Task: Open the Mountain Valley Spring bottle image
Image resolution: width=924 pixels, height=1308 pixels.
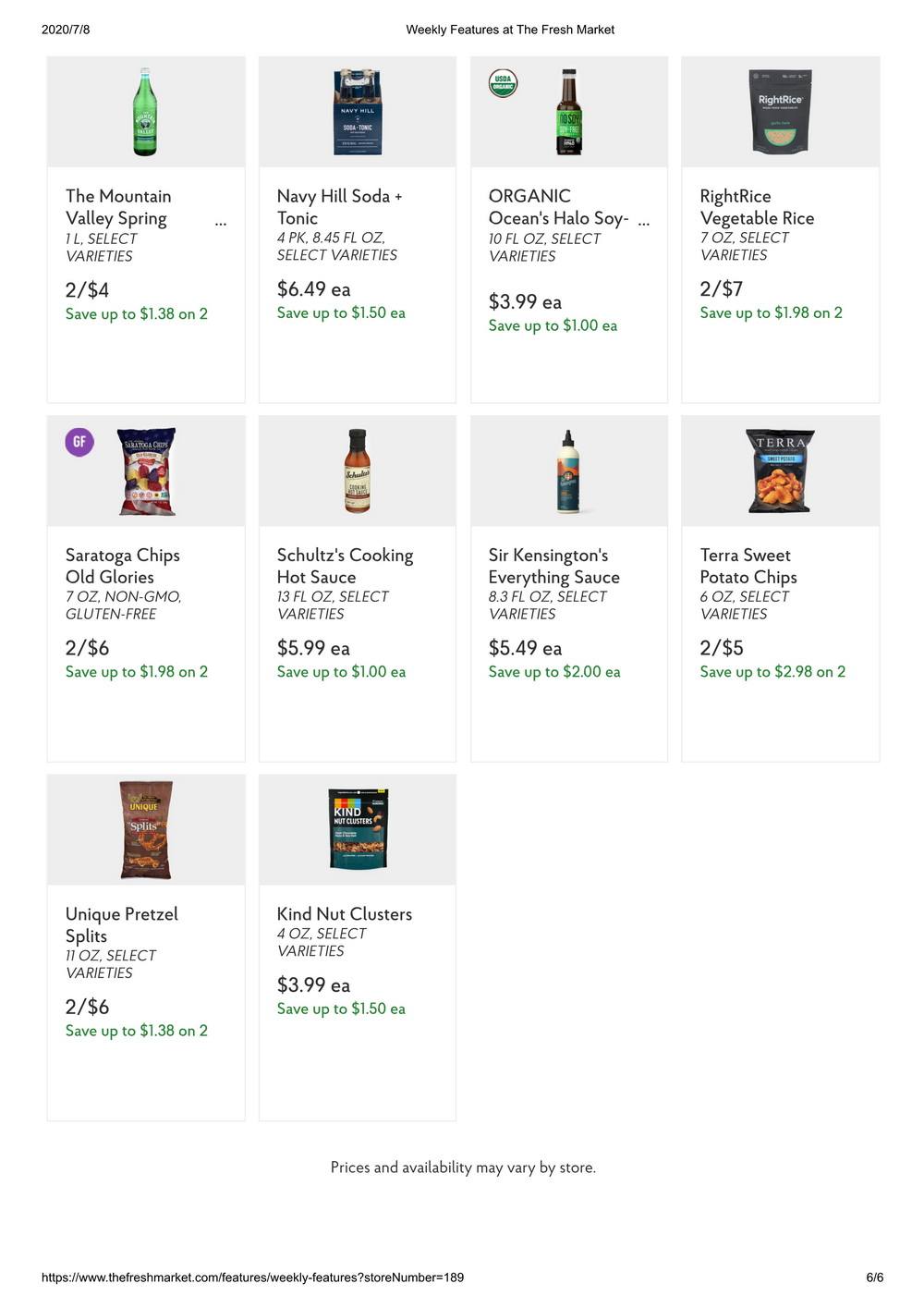Action: pos(146,112)
